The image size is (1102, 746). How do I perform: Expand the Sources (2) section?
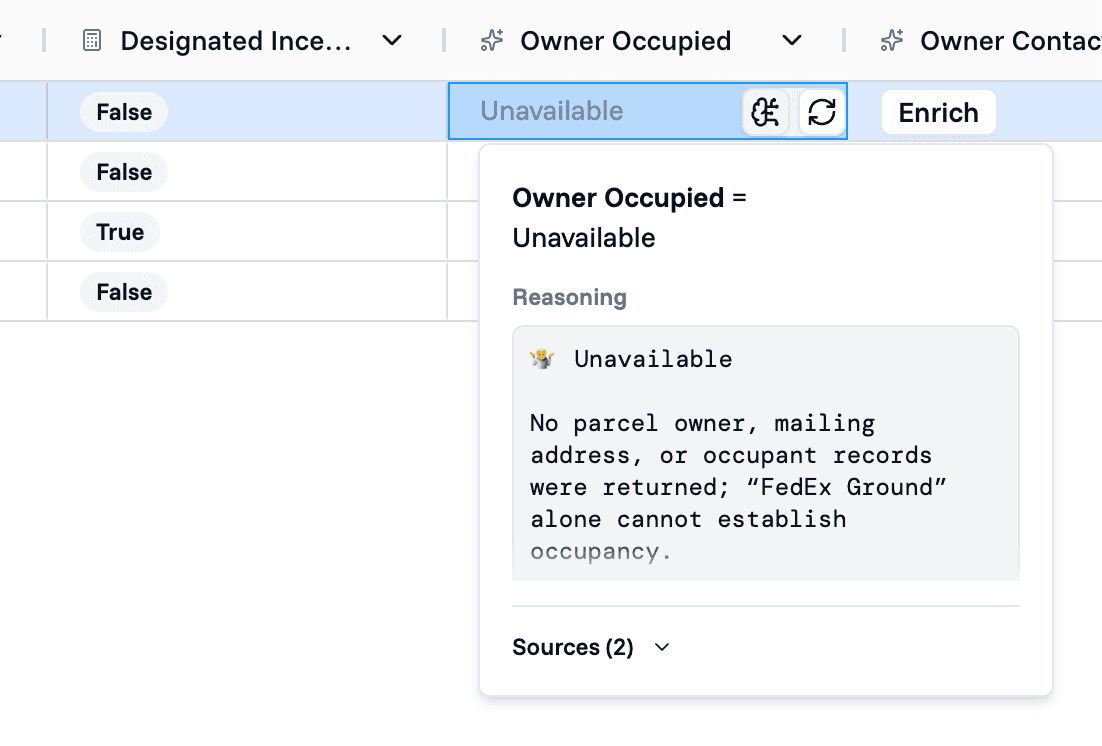pyautogui.click(x=591, y=647)
